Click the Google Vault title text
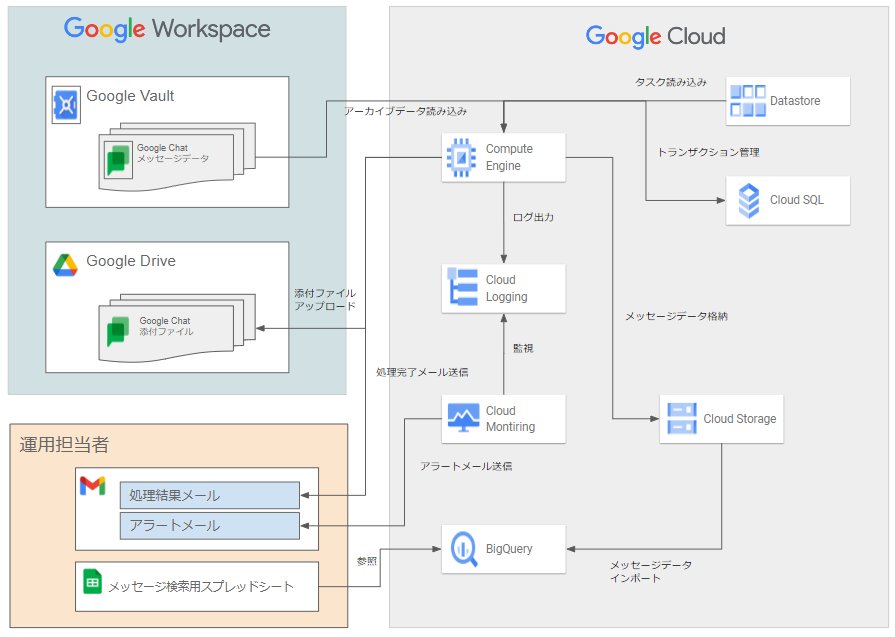Screen dimensions: 895x637 [130, 96]
